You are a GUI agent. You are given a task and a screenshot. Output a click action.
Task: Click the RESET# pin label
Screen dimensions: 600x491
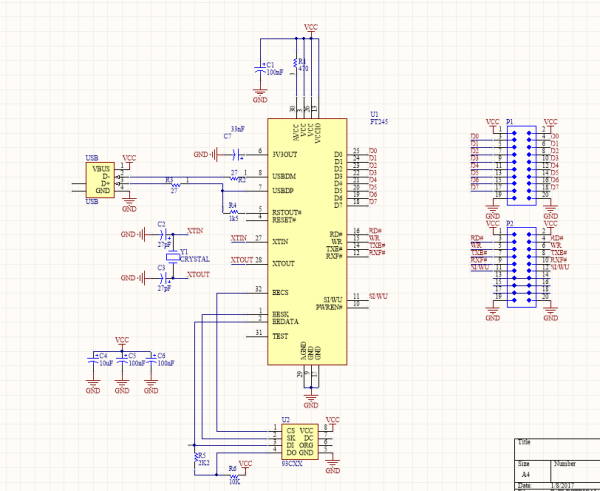point(284,220)
